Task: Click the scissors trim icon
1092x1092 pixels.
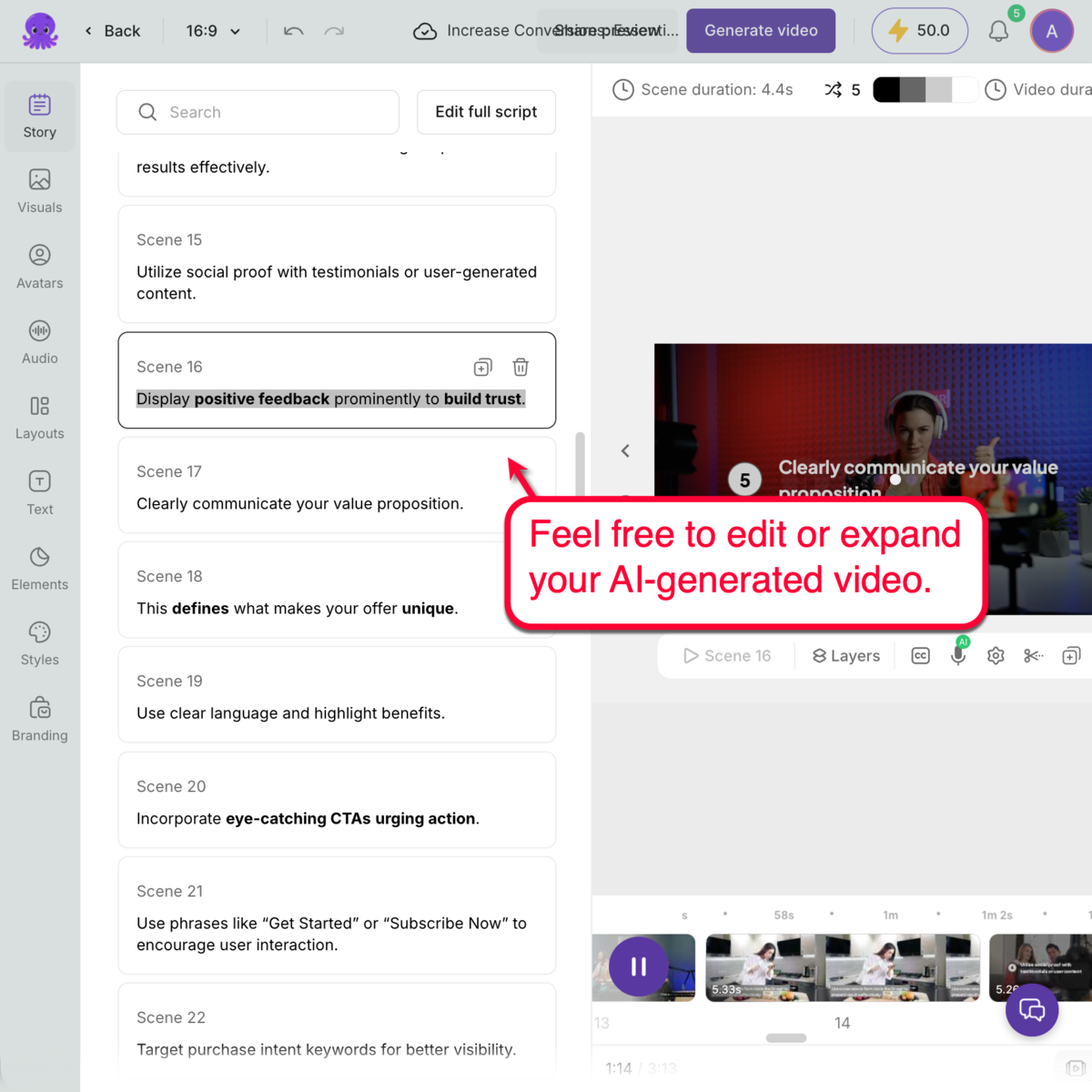Action: (1033, 656)
